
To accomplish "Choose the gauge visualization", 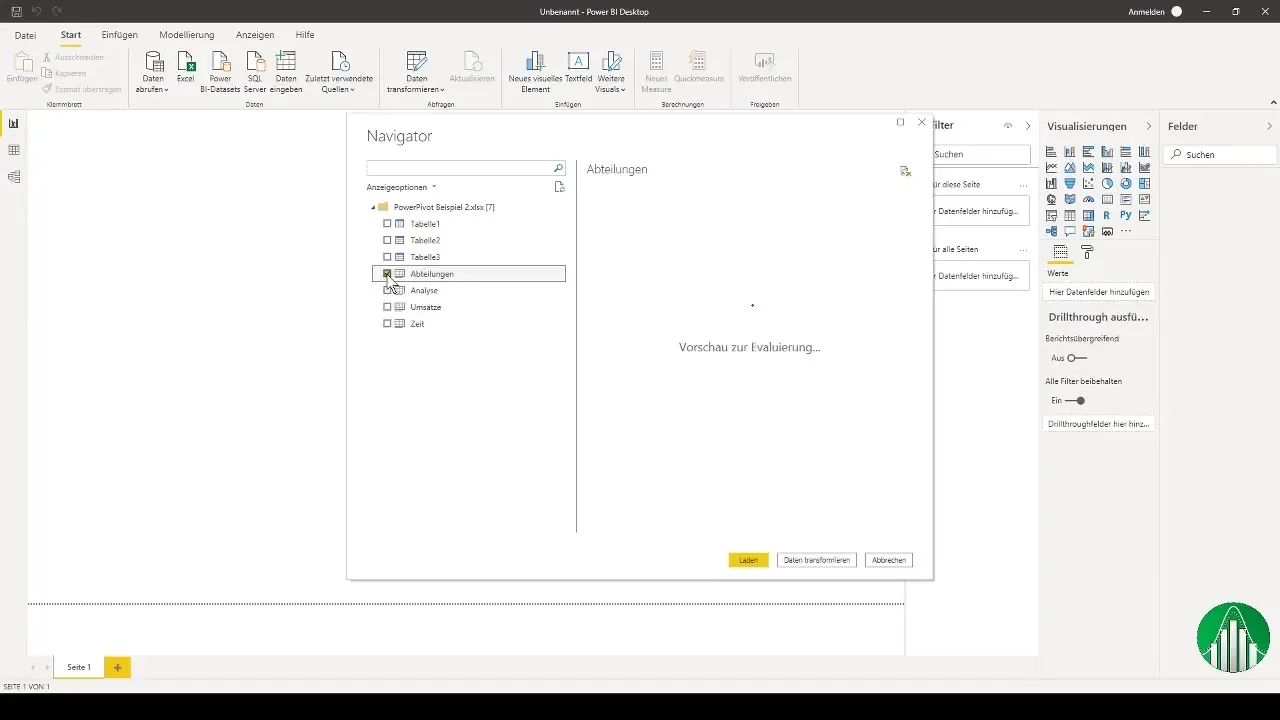I will 1088,199.
